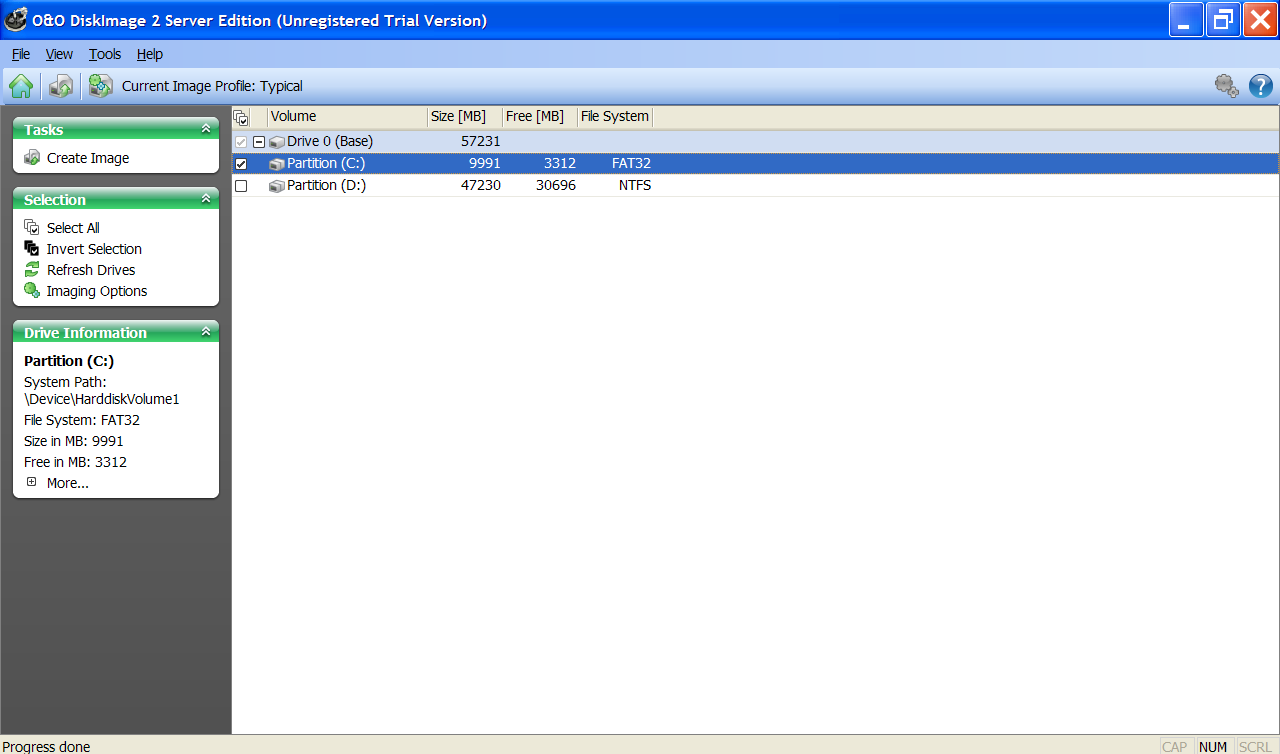Click the Partition (D:) drive icon
The width and height of the screenshot is (1280, 754).
277,186
